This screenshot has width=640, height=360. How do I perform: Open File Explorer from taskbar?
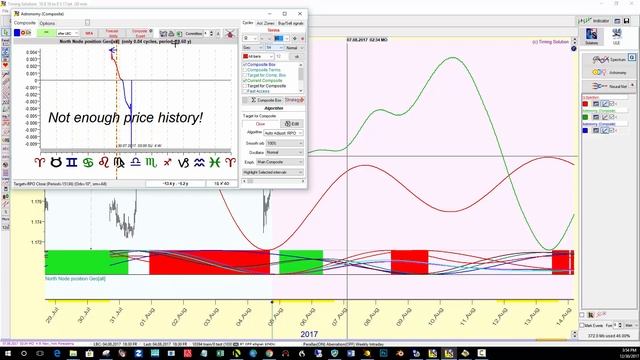click(x=73, y=353)
